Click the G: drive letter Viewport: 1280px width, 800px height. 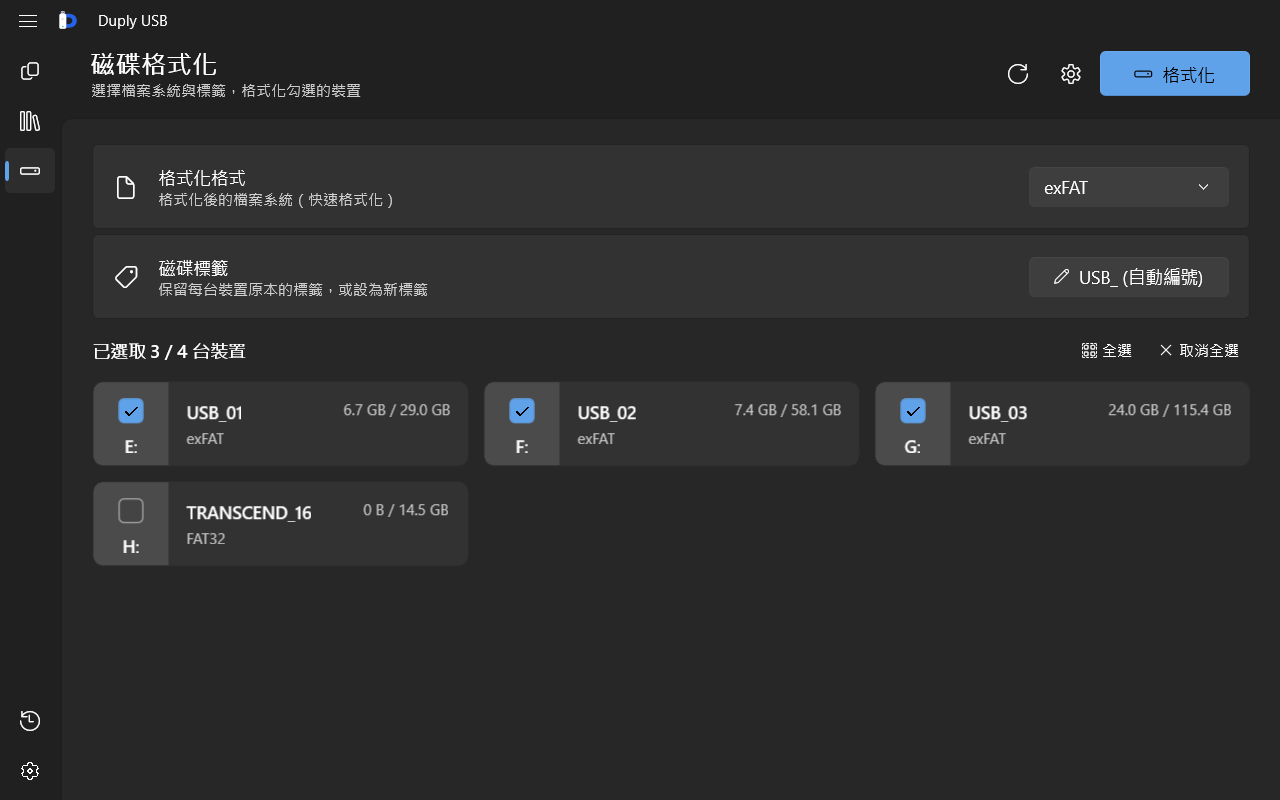click(x=913, y=447)
